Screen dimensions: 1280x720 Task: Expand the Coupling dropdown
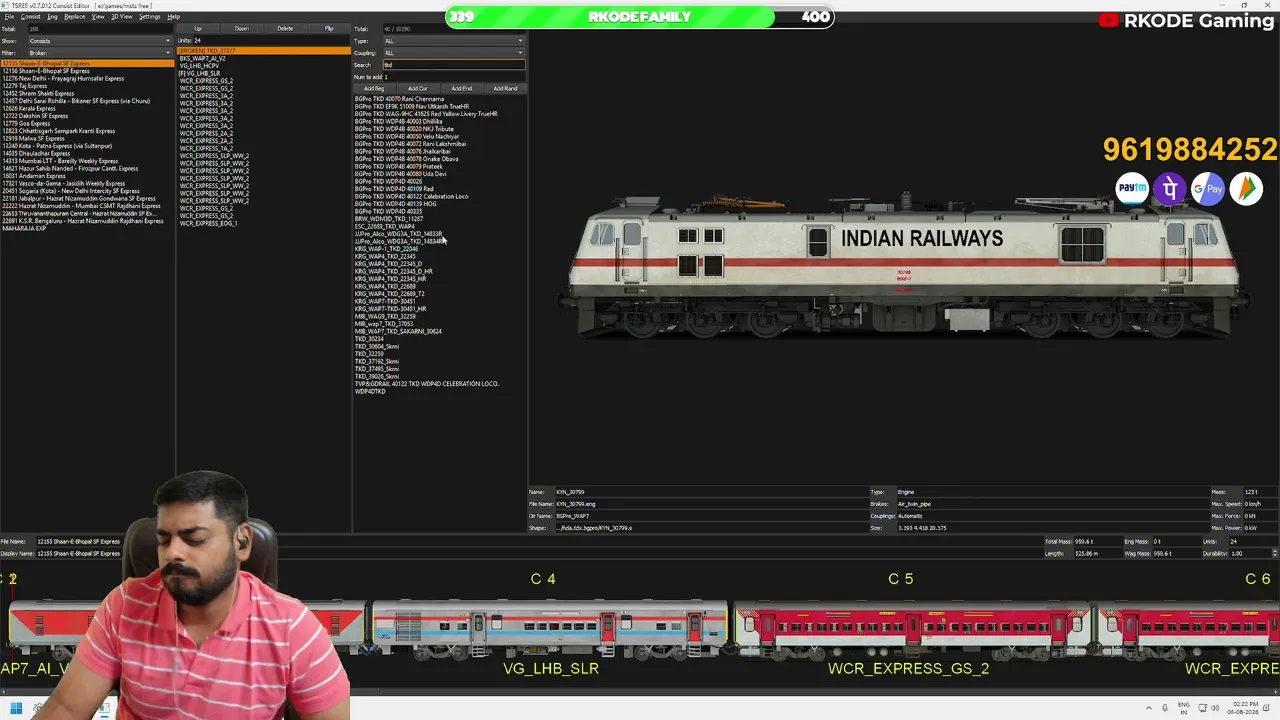coord(453,53)
